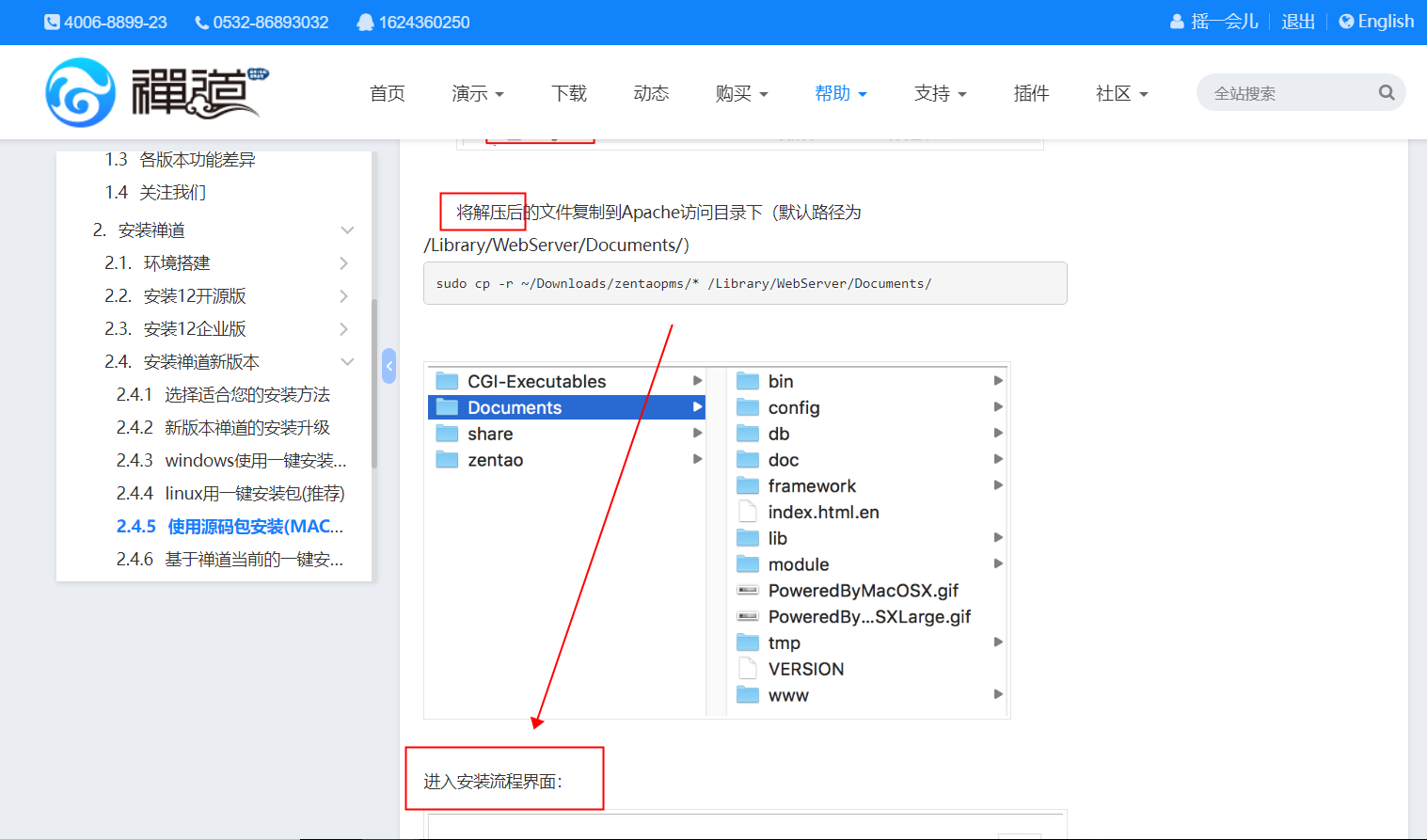Go to the 首页 nav item
1427x840 pixels.
tap(388, 93)
